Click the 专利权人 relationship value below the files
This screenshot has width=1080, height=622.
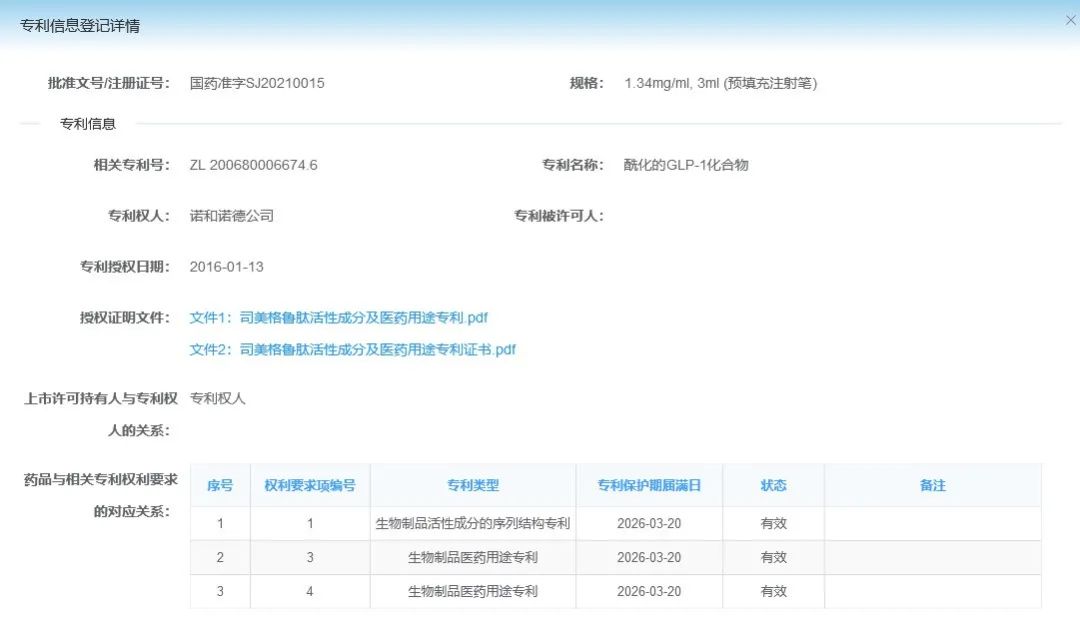tap(218, 399)
